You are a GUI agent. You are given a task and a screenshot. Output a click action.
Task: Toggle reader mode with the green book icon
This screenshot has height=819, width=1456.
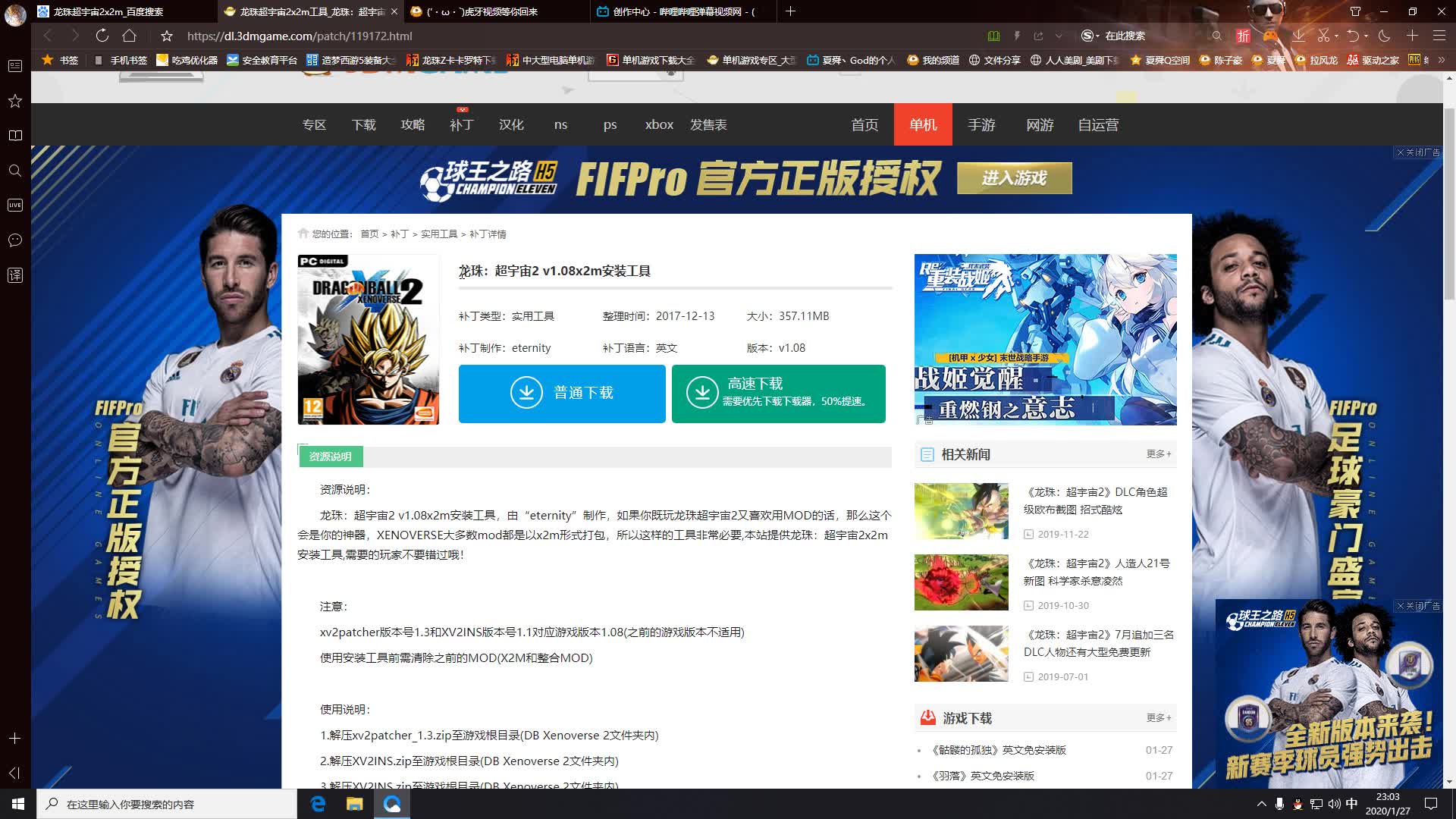pos(994,36)
